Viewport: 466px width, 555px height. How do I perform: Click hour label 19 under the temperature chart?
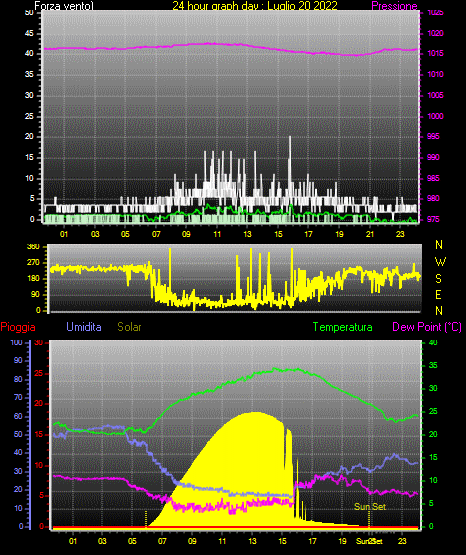pyautogui.click(x=343, y=541)
